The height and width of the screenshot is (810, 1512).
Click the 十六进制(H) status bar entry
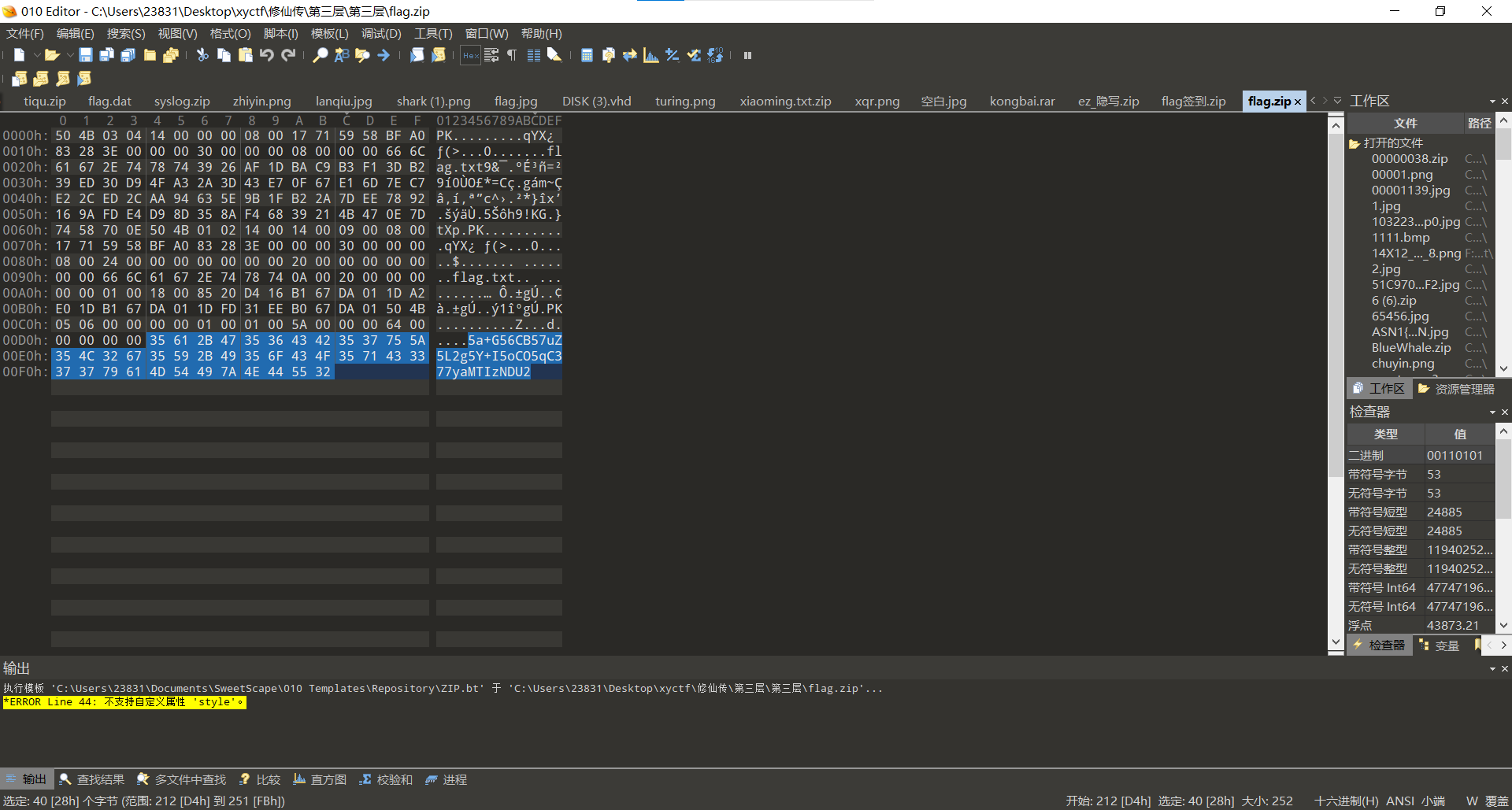pos(1346,801)
